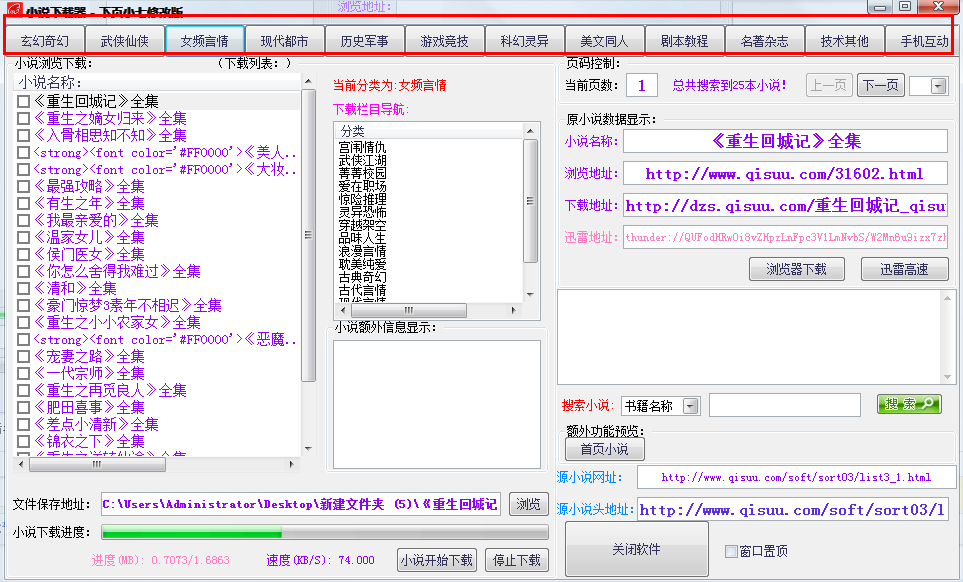Check 《入骨相思知不知》全集 checkbox
This screenshot has height=582, width=963.
tap(23, 135)
